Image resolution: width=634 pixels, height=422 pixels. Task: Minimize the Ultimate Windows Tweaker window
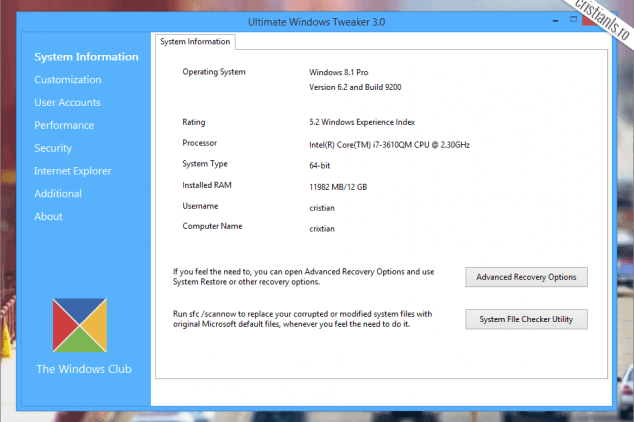555,19
